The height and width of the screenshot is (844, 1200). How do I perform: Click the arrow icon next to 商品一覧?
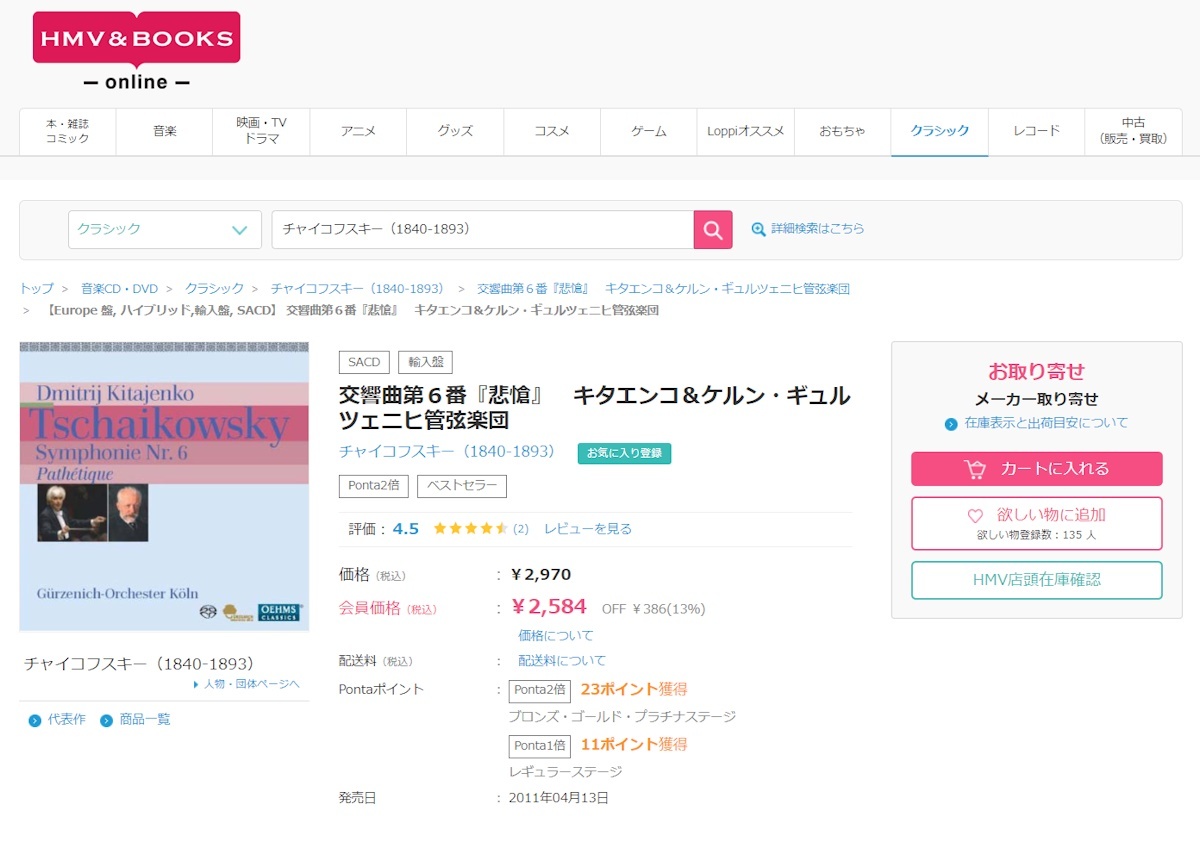[102, 718]
